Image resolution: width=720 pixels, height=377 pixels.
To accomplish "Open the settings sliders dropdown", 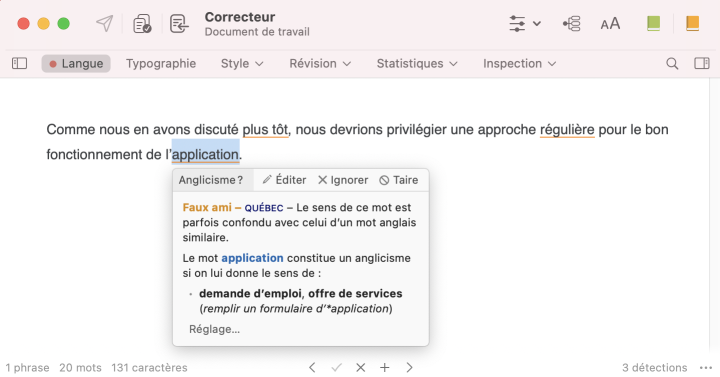I will [524, 23].
